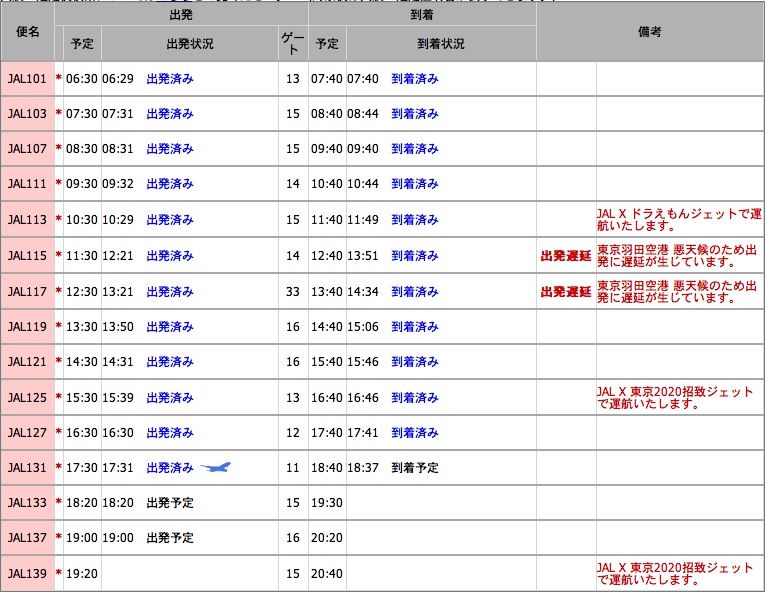Open 出発済み link for JAL115
The width and height of the screenshot is (767, 592).
(170, 256)
